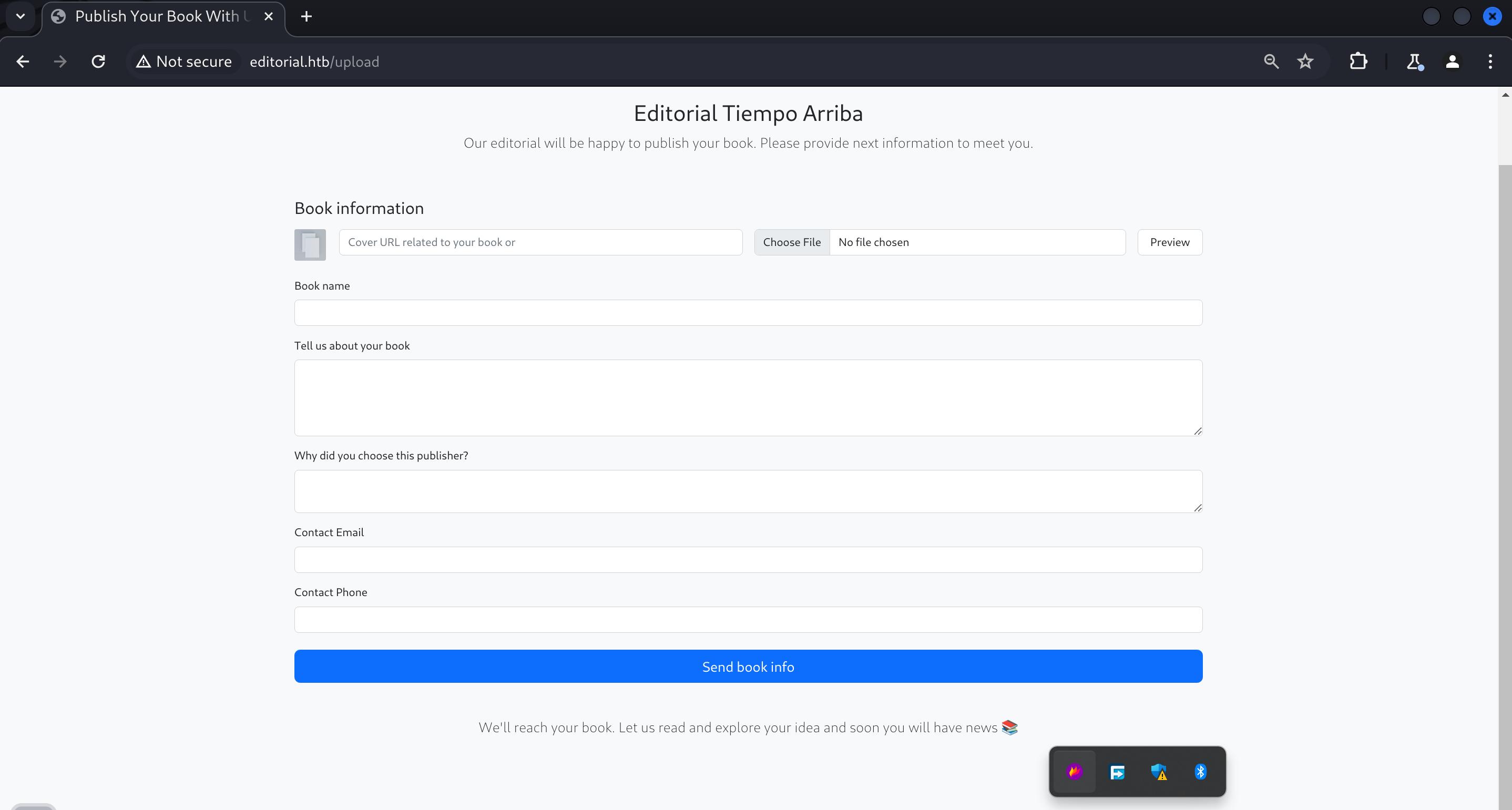Click the browser refresh/reload icon
This screenshot has height=810, width=1512.
97,62
